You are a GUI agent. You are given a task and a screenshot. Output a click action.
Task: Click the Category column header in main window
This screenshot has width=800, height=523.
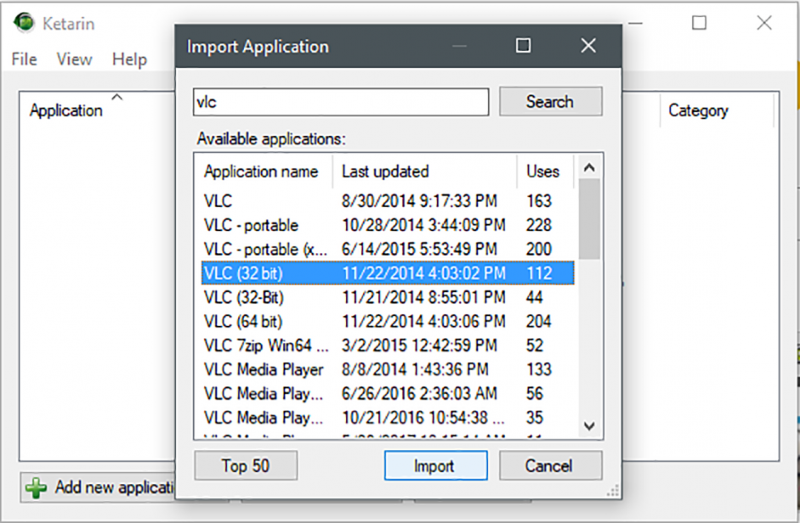point(698,111)
